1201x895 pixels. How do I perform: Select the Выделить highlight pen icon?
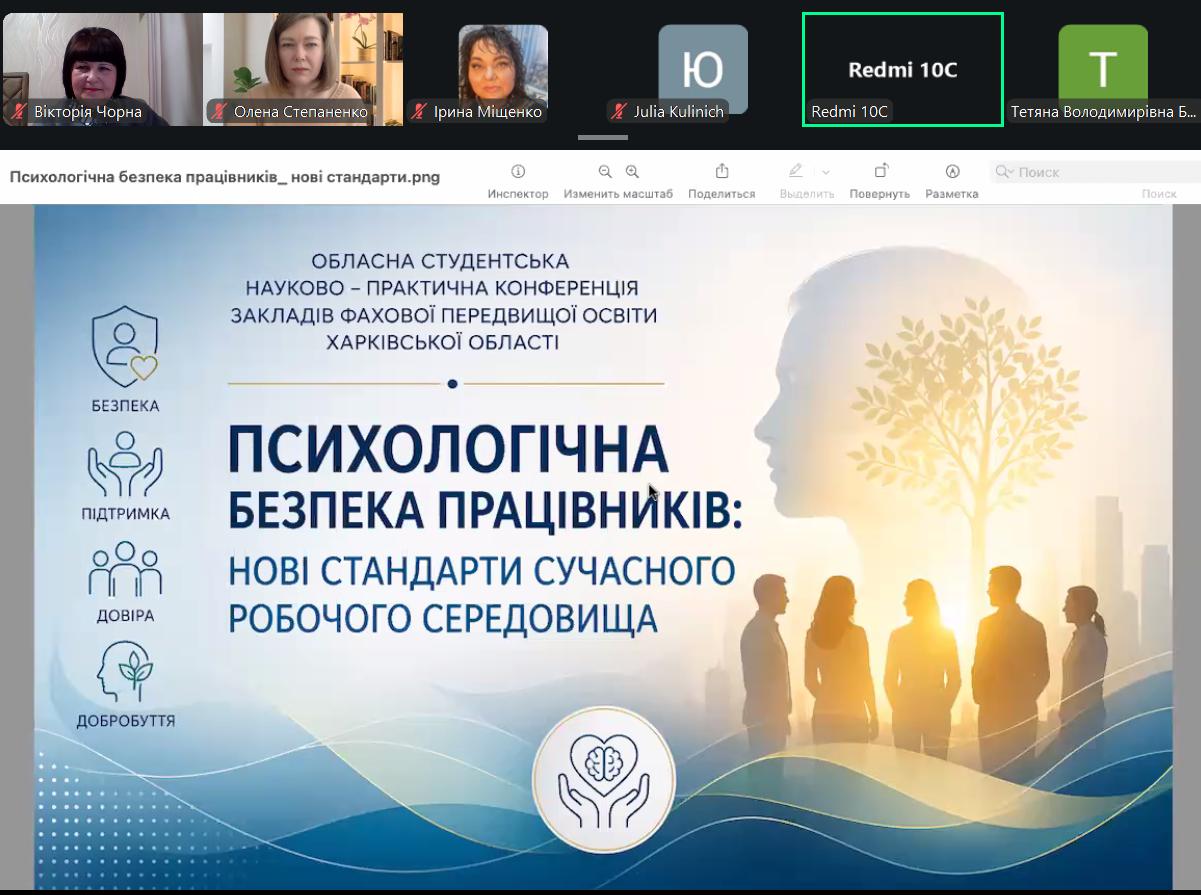(x=796, y=171)
